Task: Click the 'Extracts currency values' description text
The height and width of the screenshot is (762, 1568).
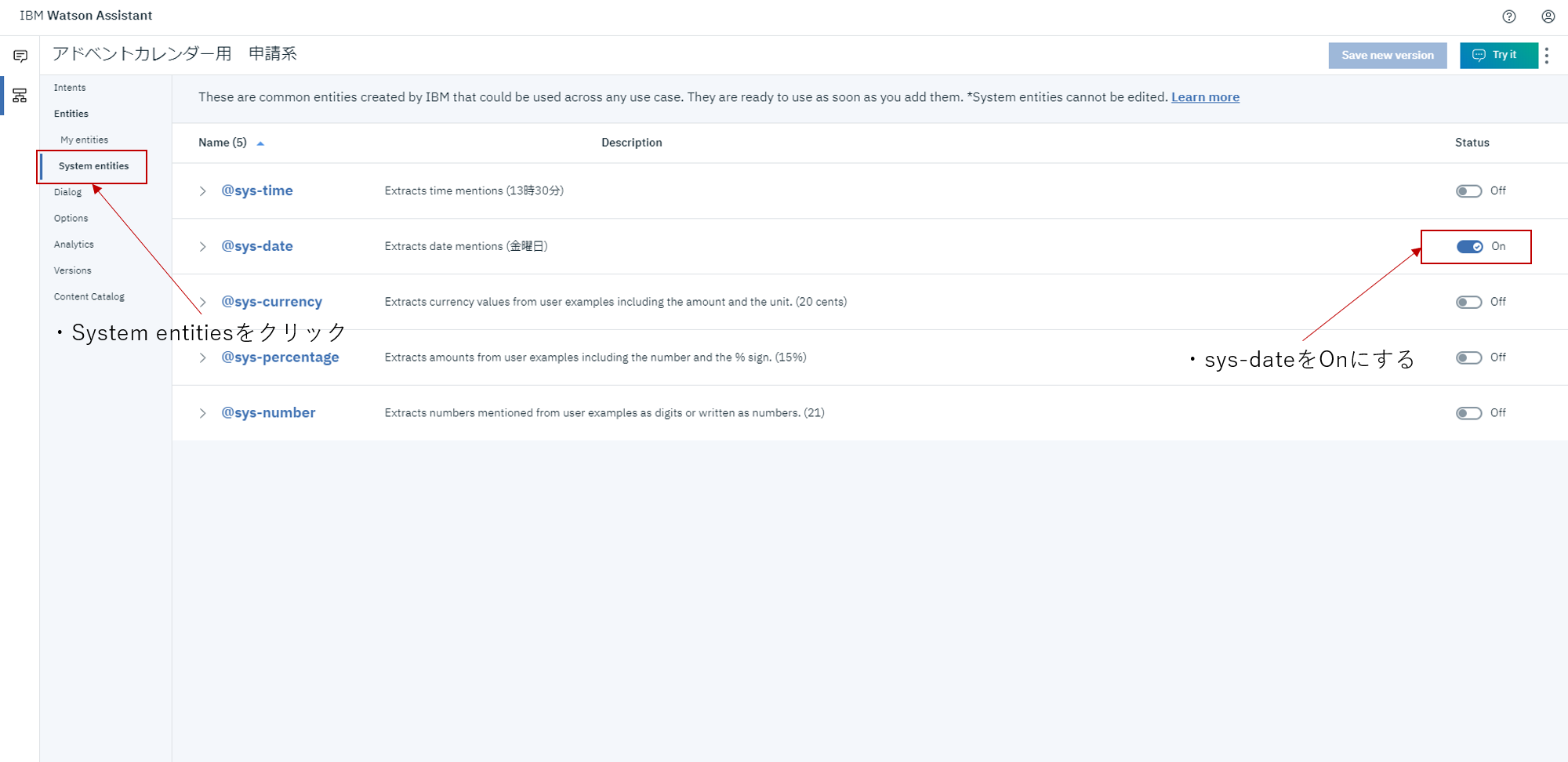Action: point(615,302)
